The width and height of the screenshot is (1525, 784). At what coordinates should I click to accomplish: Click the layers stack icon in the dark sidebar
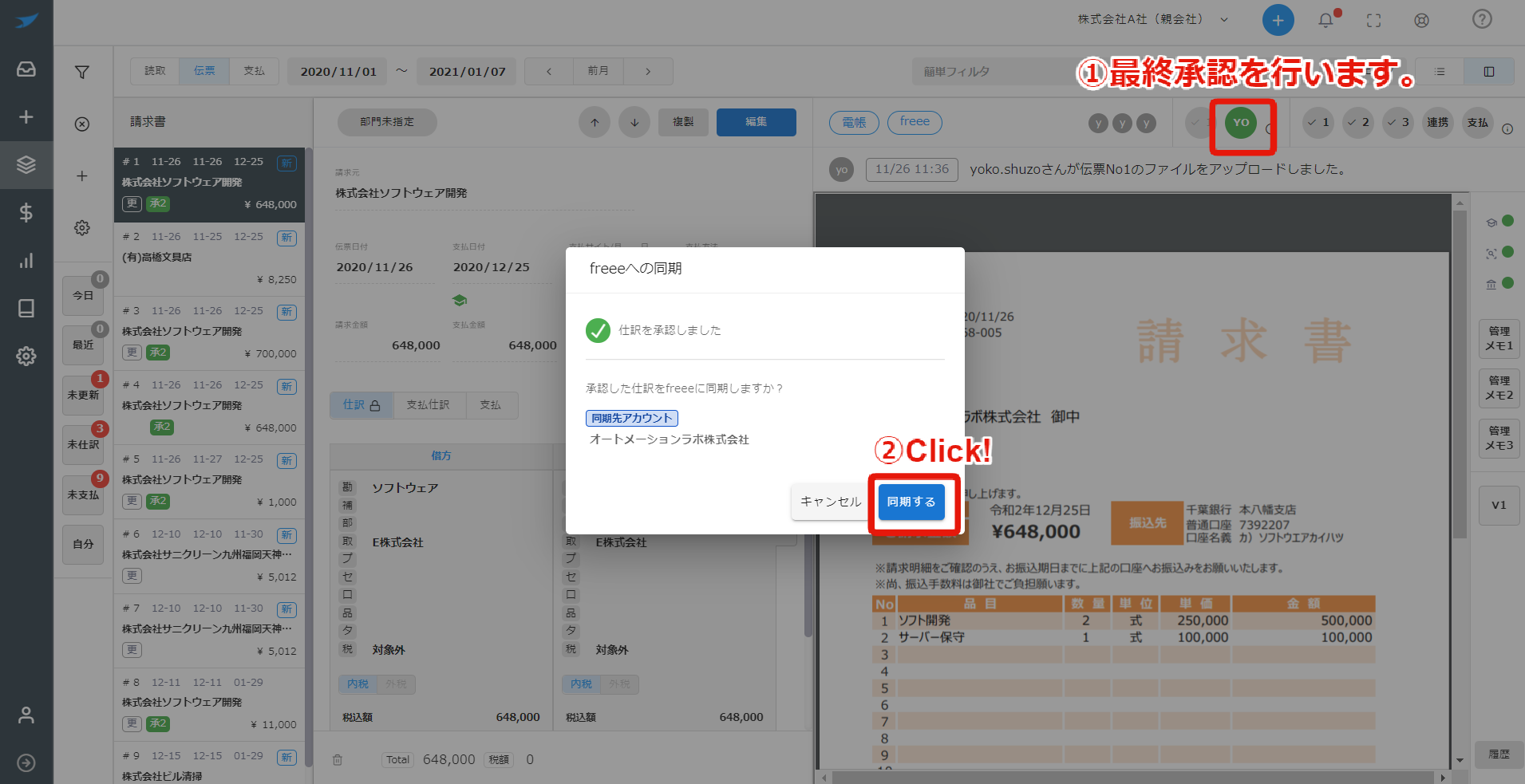click(x=26, y=165)
